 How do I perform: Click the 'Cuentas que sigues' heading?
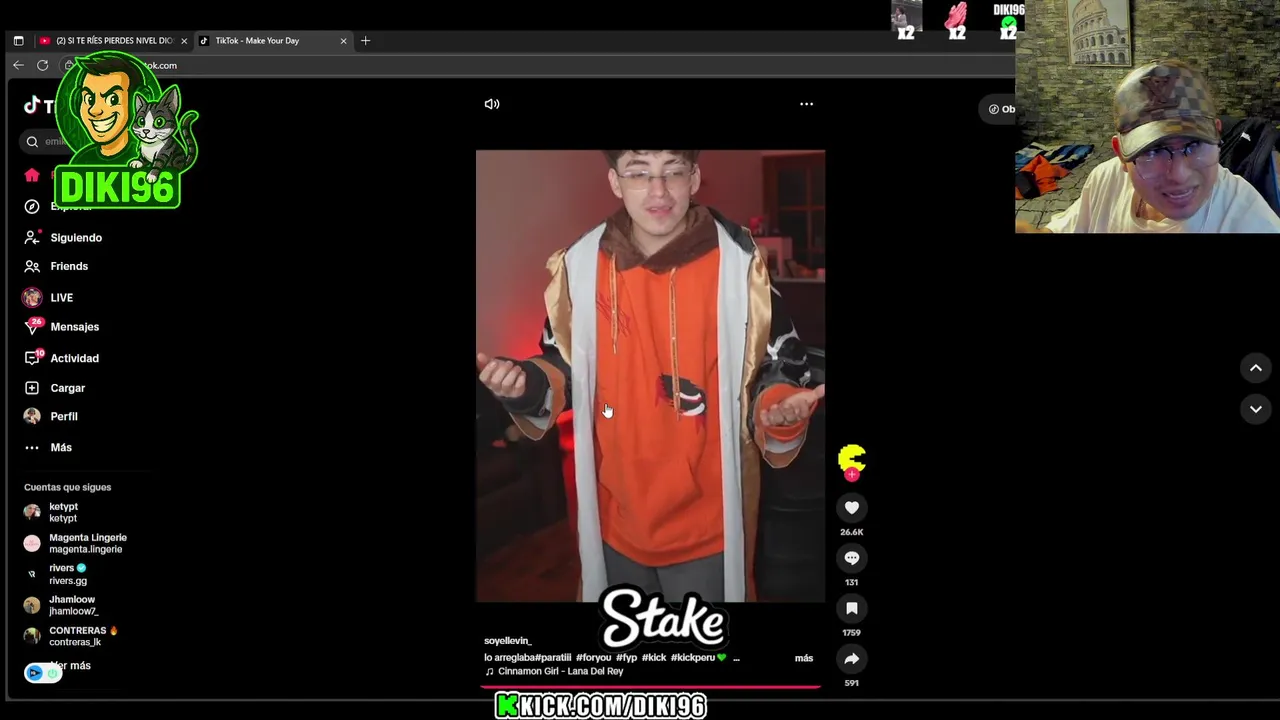(x=68, y=487)
